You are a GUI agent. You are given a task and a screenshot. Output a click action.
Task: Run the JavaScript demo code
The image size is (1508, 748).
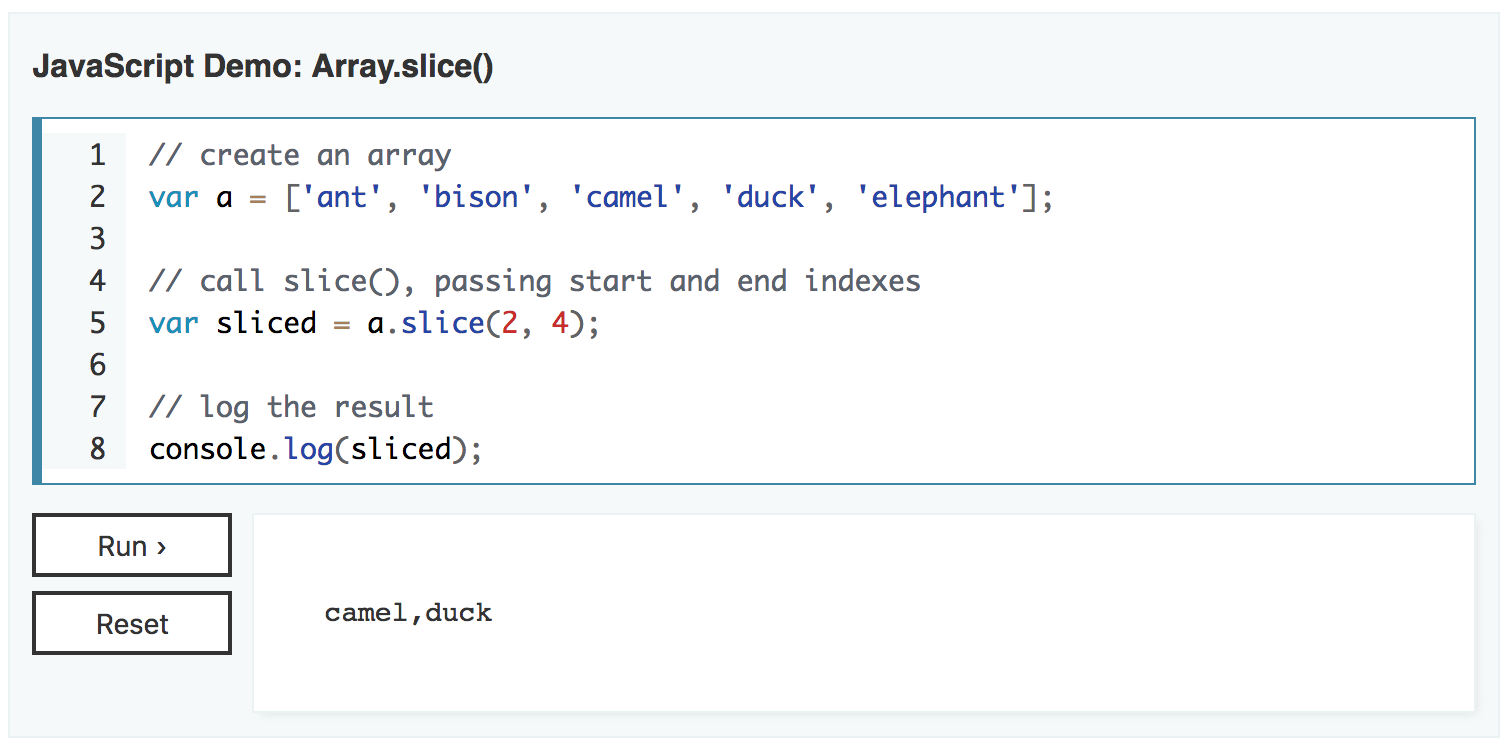tap(132, 545)
